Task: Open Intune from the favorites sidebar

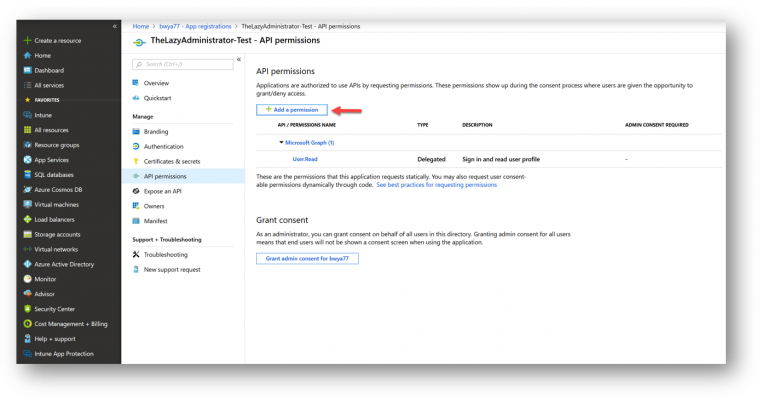Action: pyautogui.click(x=43, y=115)
